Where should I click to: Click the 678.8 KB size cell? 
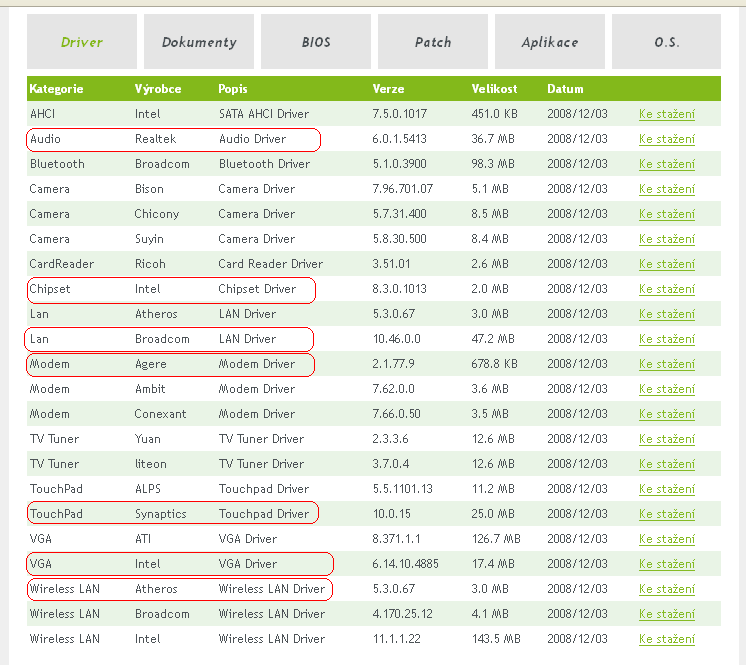pos(494,364)
